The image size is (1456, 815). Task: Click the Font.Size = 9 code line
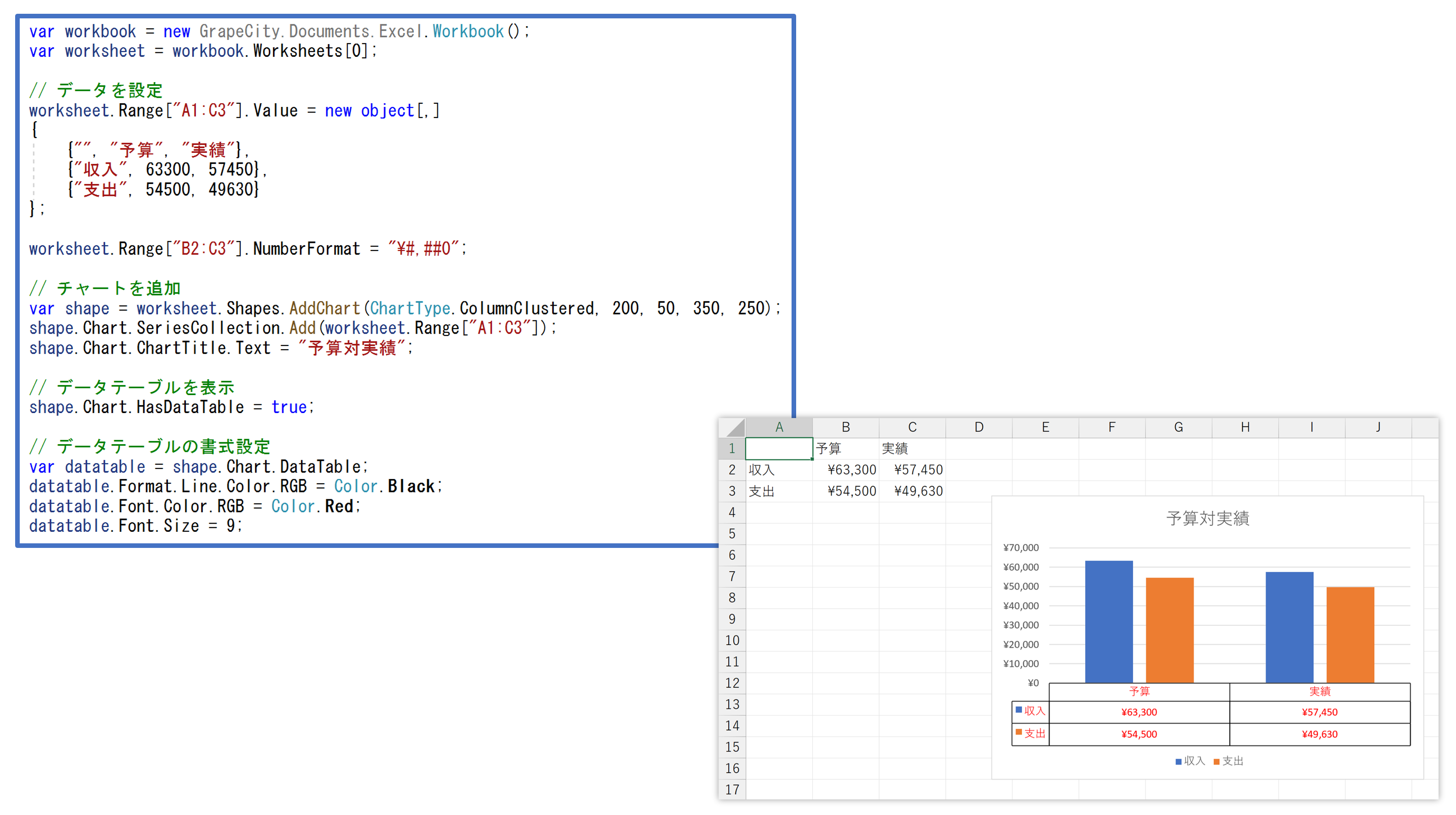pos(136,525)
